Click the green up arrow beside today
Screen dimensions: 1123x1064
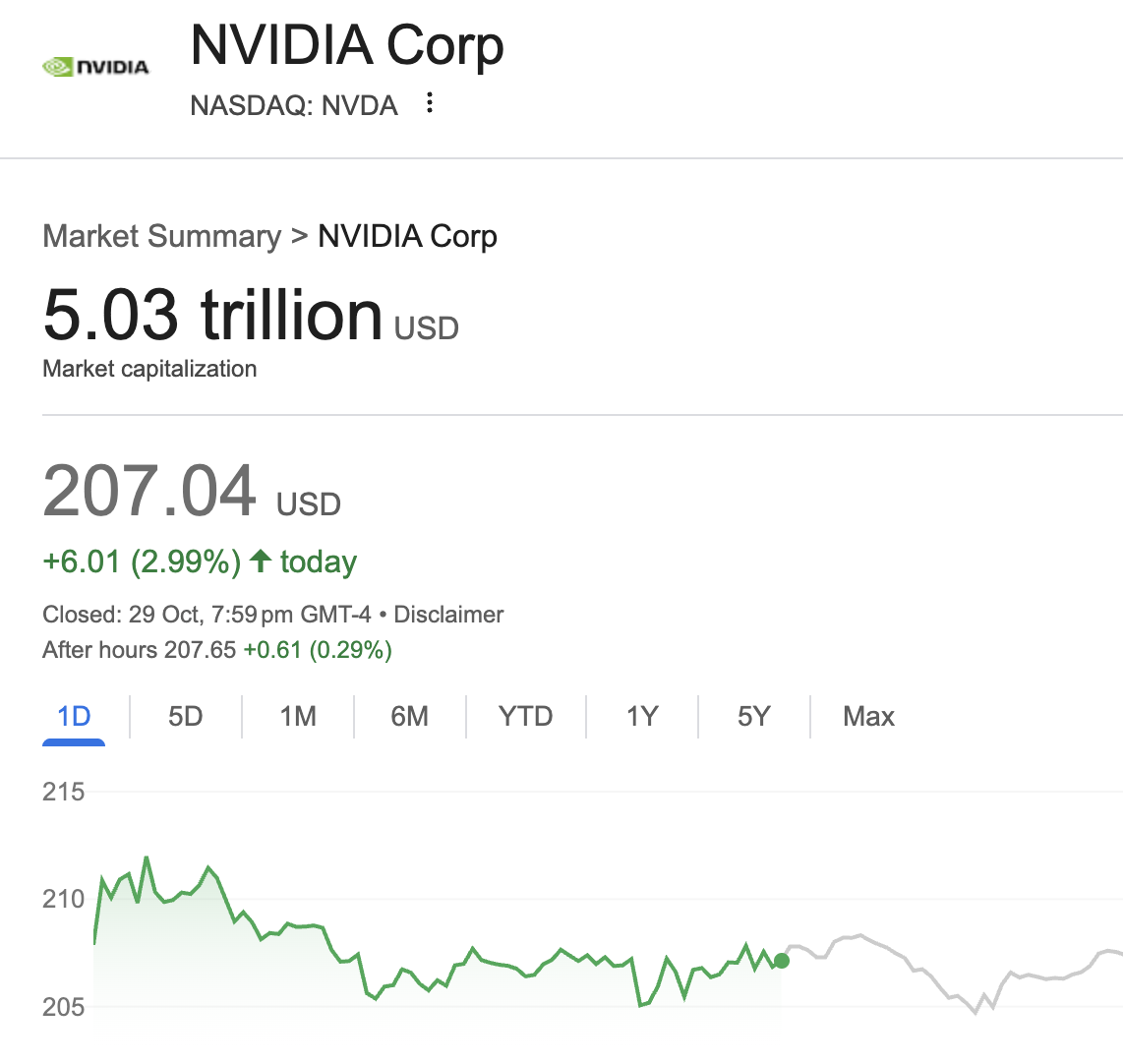pos(260,562)
